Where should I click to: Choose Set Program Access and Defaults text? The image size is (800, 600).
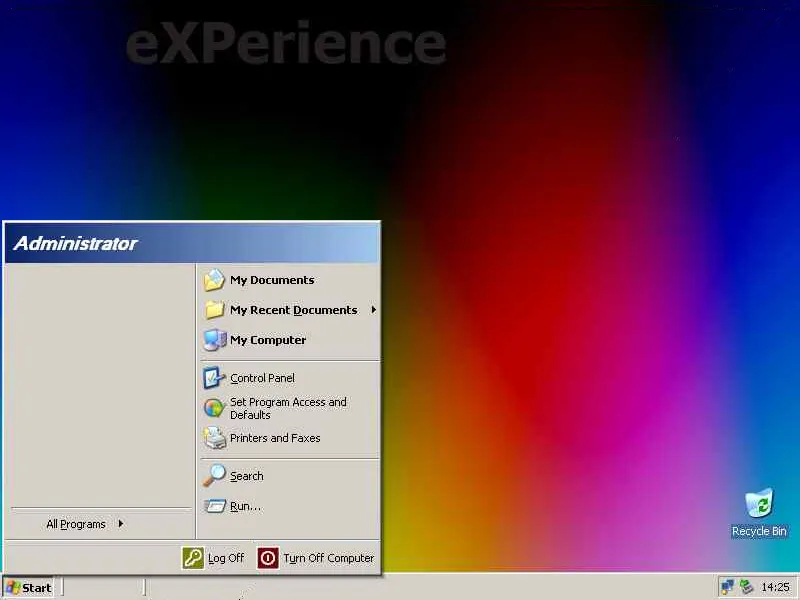click(x=288, y=408)
